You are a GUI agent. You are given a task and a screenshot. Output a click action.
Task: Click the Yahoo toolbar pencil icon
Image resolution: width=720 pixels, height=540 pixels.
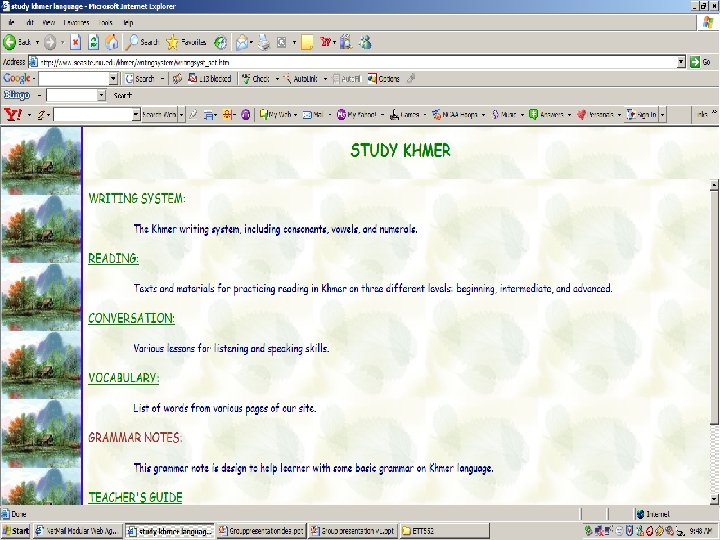[x=41, y=115]
